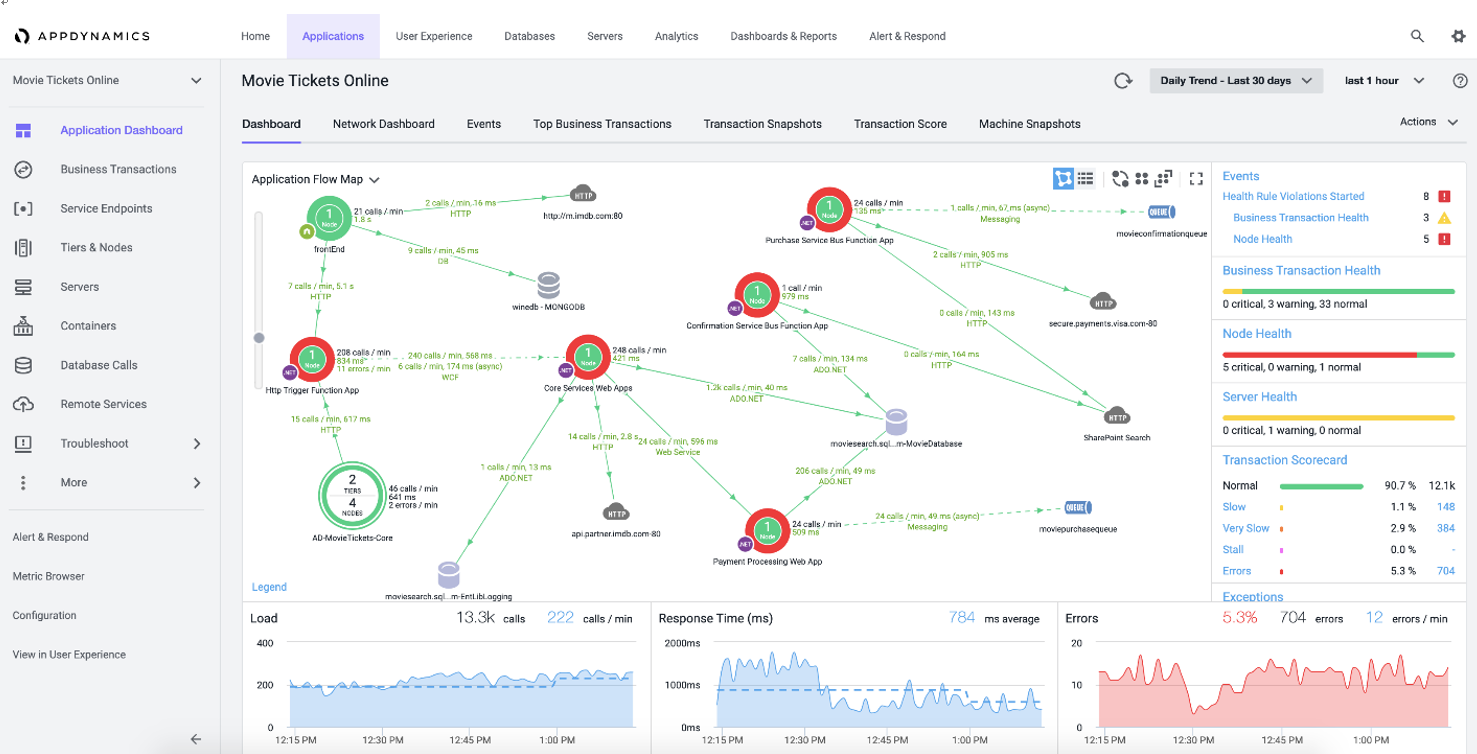This screenshot has width=1477, height=754.
Task: Apply circular layout to flow map
Action: pos(1120,179)
